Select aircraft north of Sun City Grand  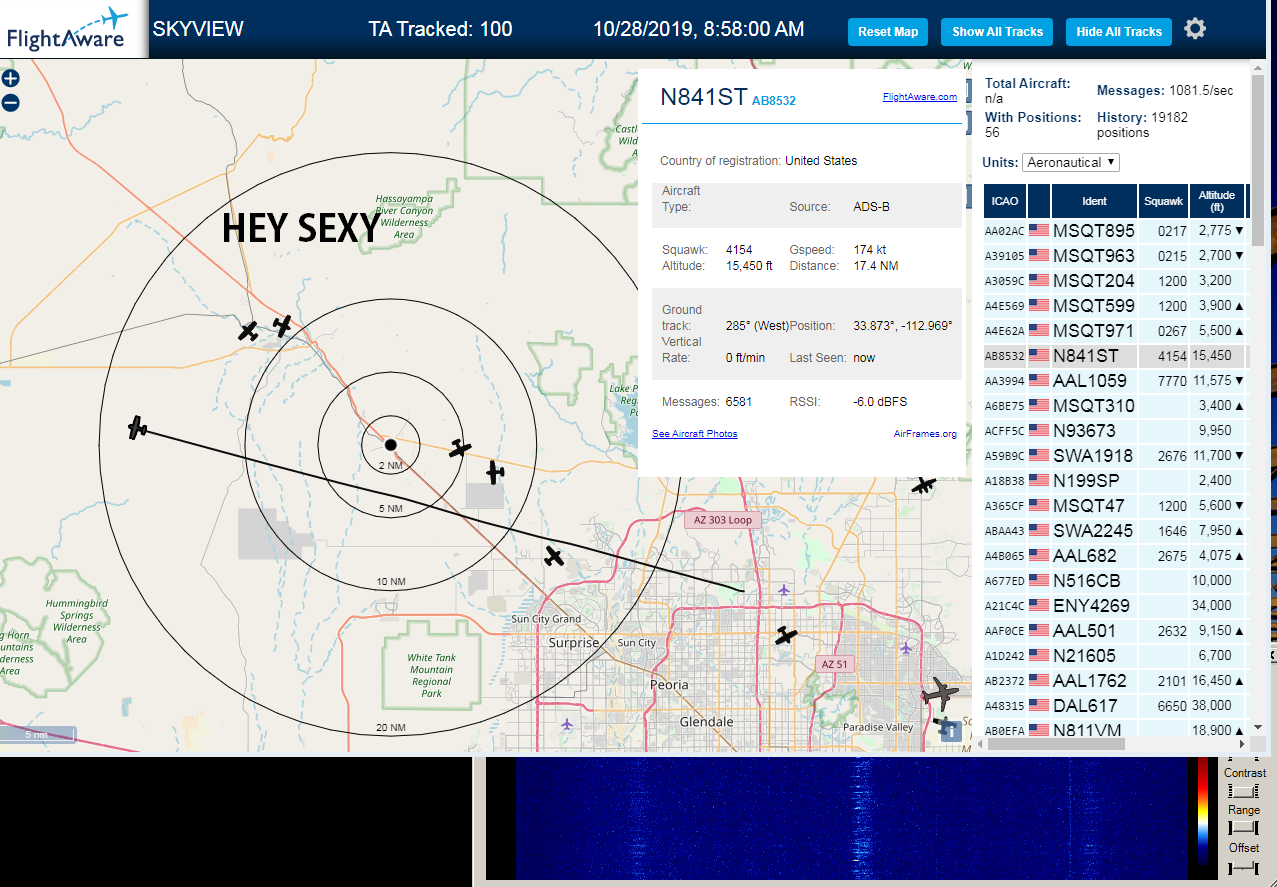point(554,556)
